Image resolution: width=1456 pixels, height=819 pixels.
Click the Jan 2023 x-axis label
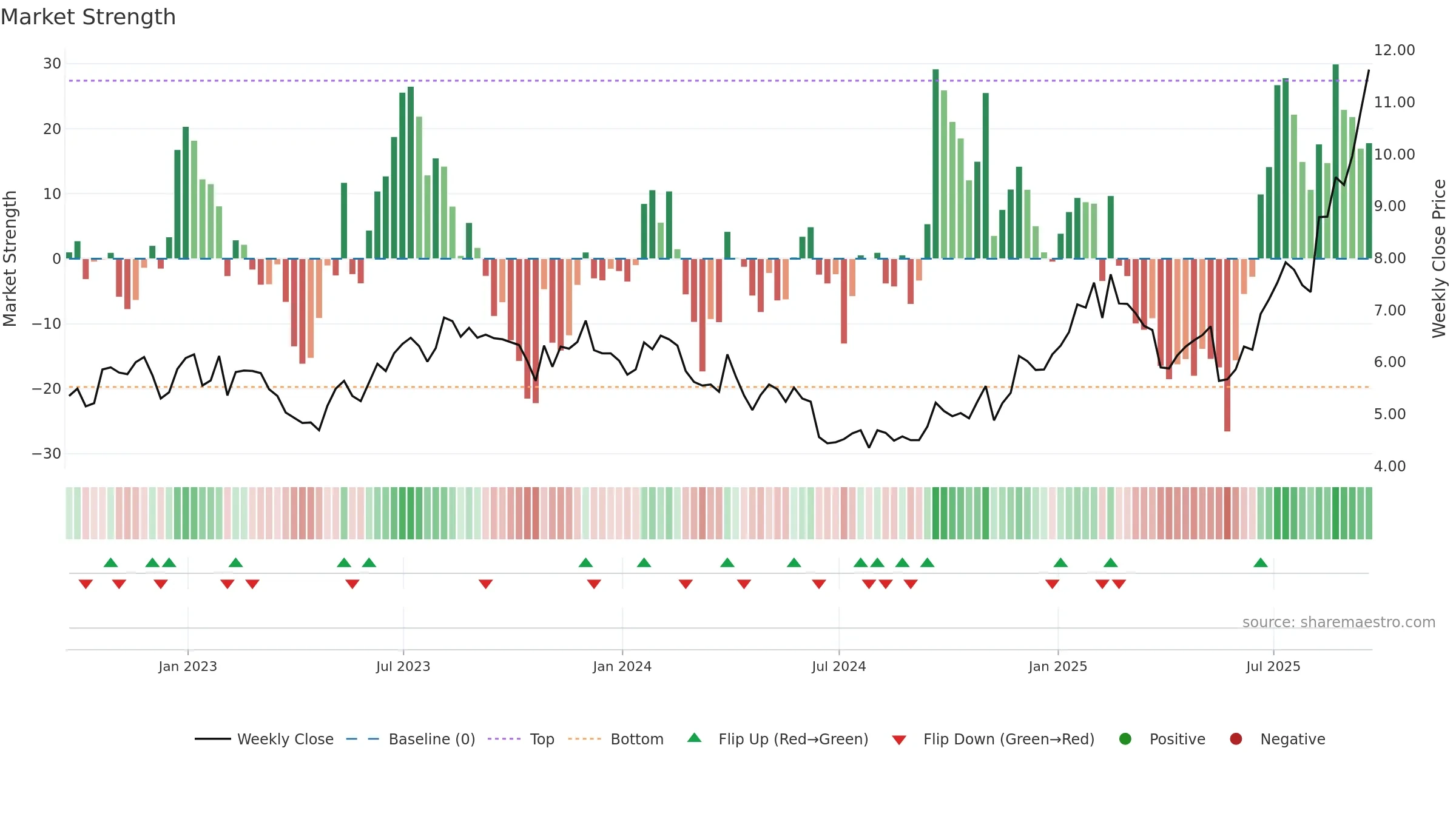click(187, 666)
